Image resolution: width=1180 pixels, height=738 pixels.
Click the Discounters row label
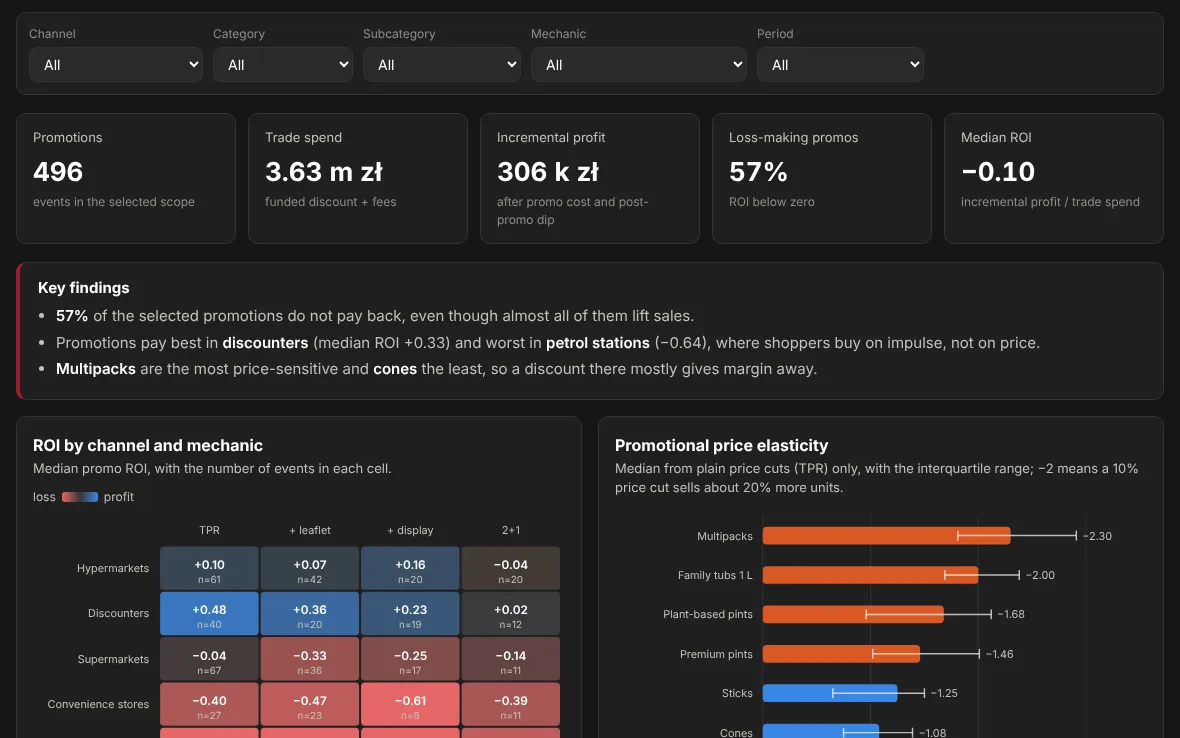tap(118, 613)
